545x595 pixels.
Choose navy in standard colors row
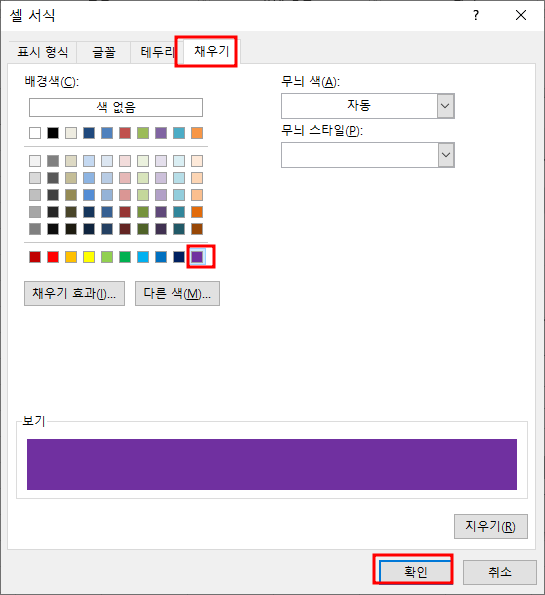click(x=179, y=257)
